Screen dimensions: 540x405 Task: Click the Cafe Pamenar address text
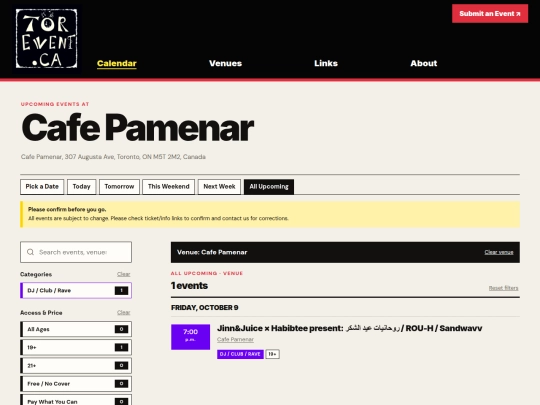pyautogui.click(x=113, y=157)
